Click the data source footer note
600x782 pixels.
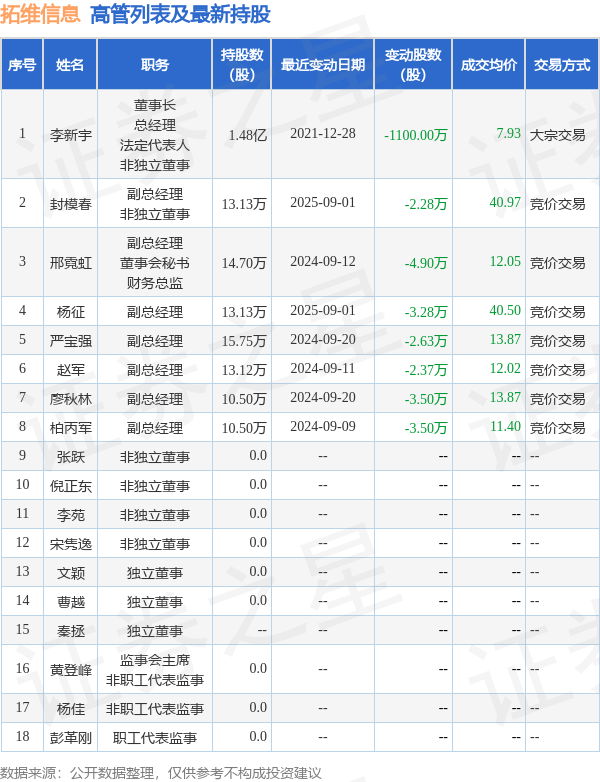(161, 773)
